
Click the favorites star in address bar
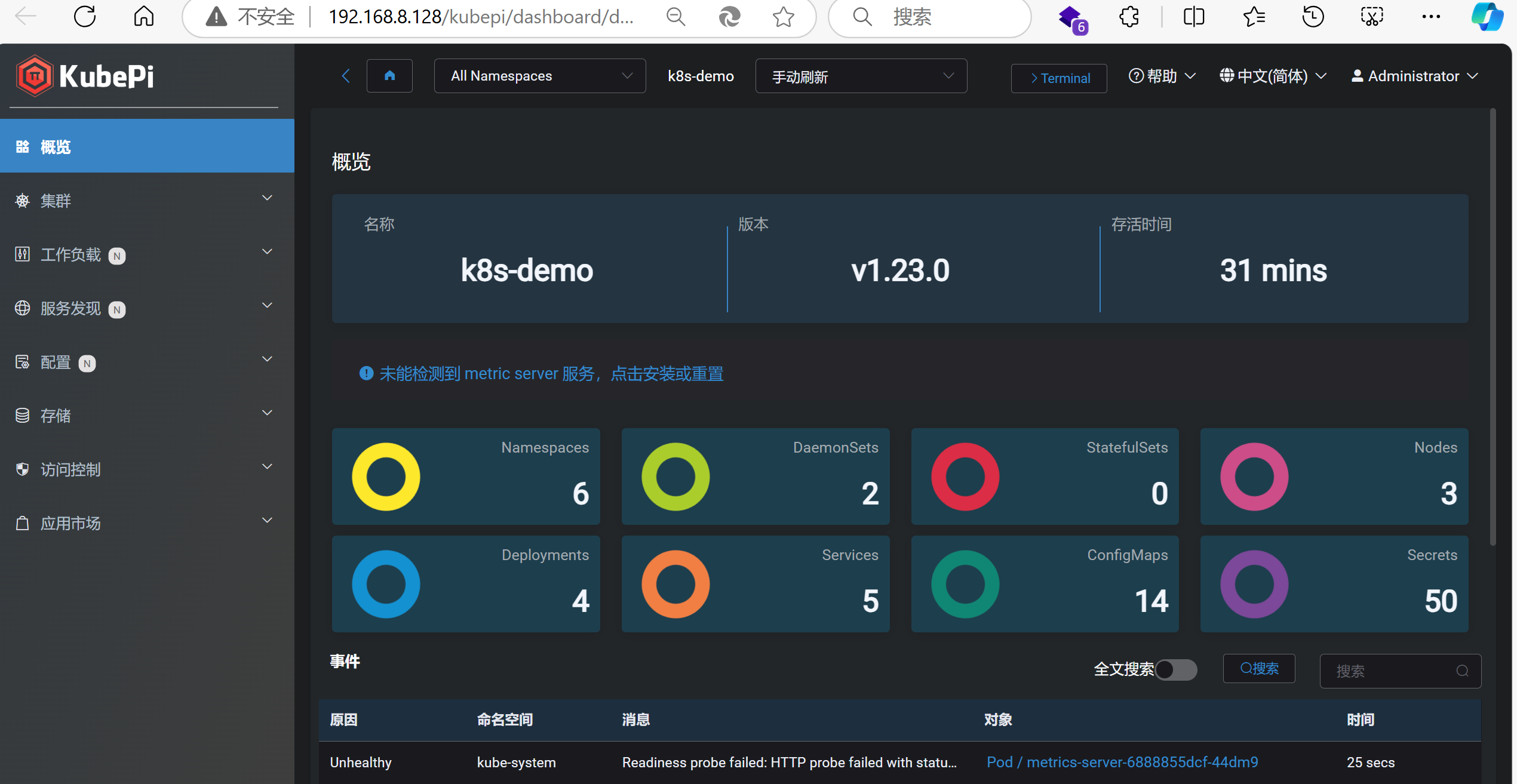(783, 17)
